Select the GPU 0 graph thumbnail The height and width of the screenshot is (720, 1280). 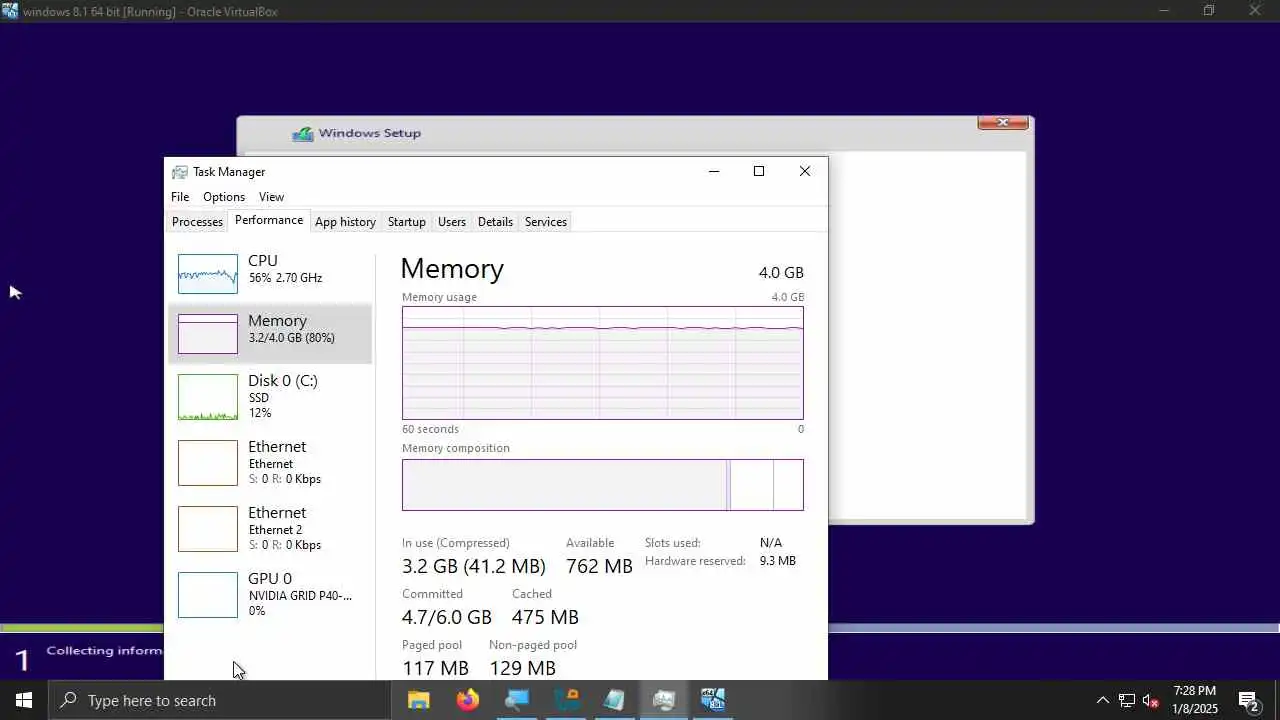208,595
